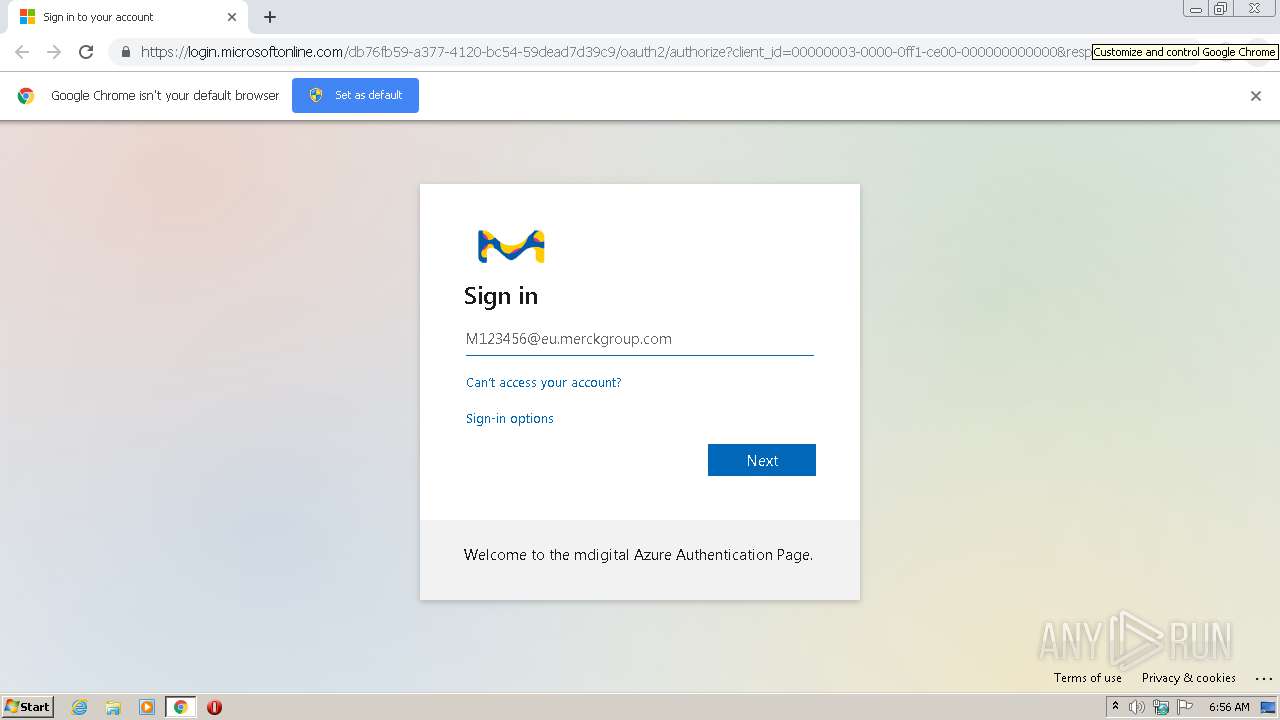Dismiss the default browser notification bar

[x=1256, y=96]
